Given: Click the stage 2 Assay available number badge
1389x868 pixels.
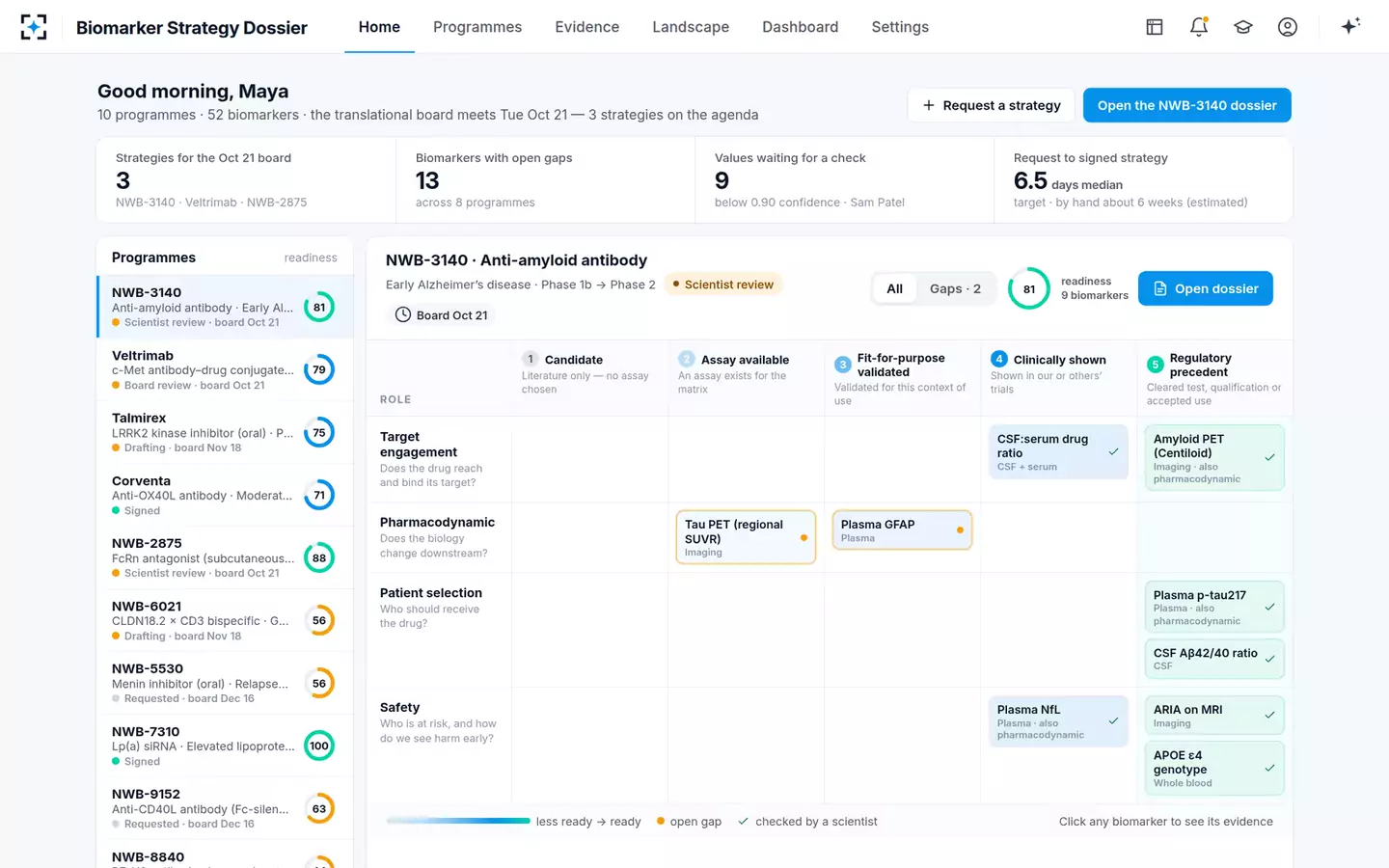Looking at the screenshot, I should [x=686, y=359].
